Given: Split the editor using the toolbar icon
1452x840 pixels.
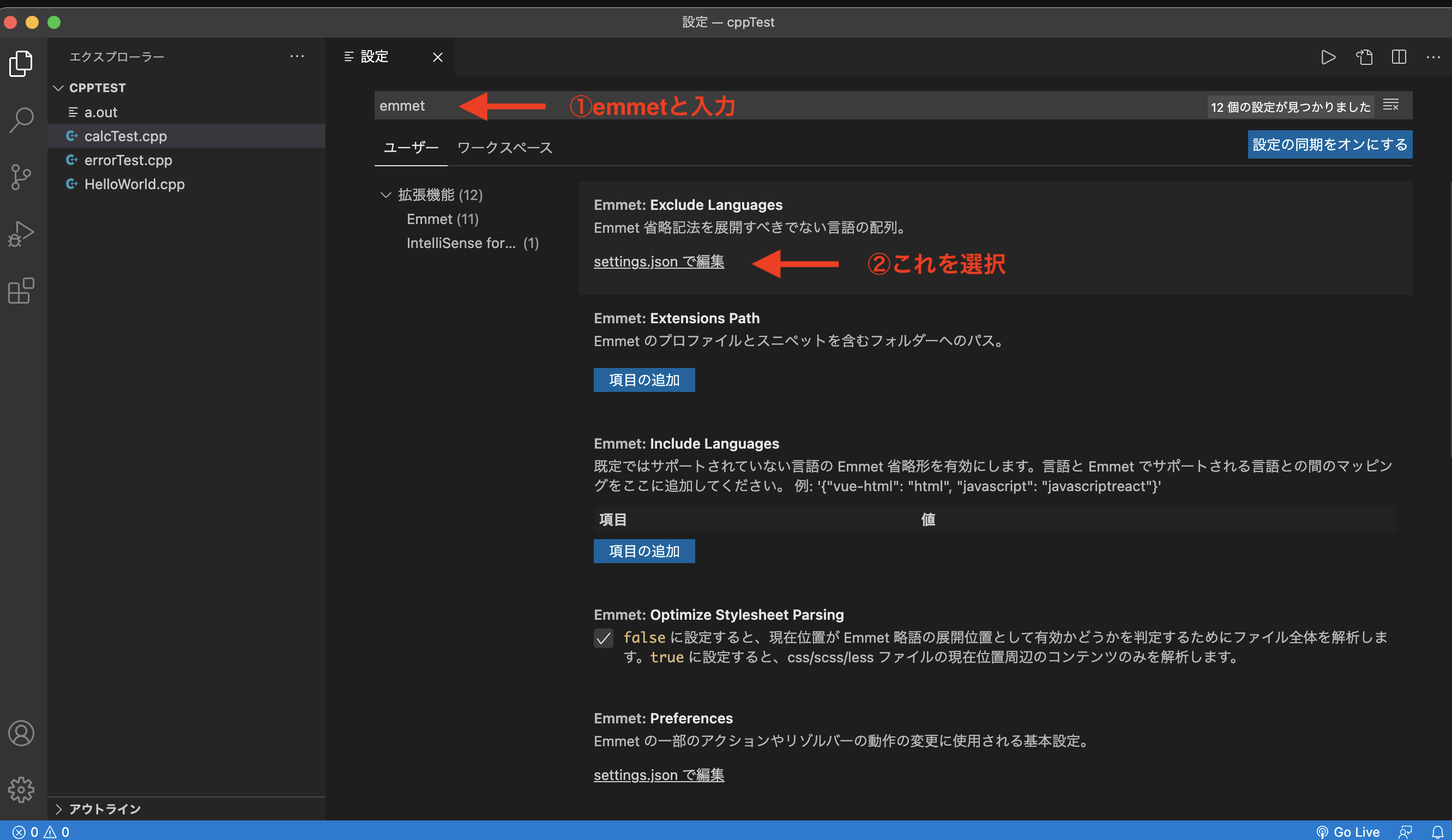Looking at the screenshot, I should tap(1399, 57).
